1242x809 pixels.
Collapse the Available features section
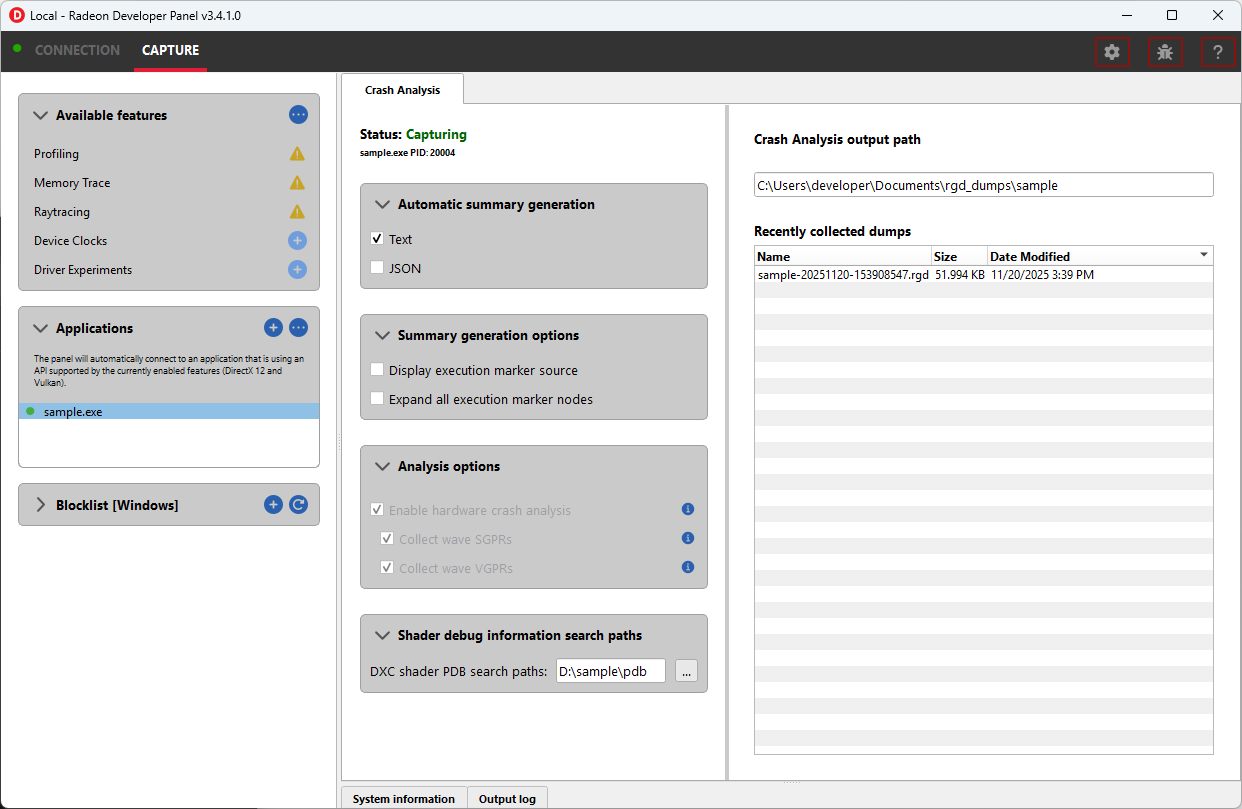41,116
